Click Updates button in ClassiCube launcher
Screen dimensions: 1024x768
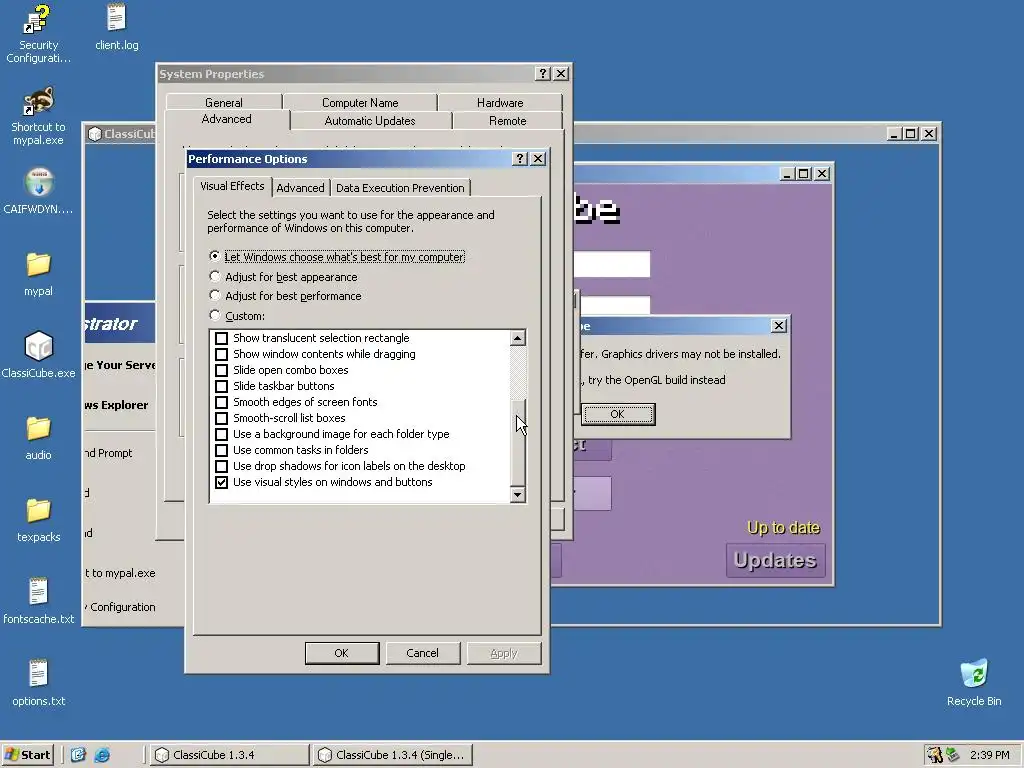pos(775,560)
